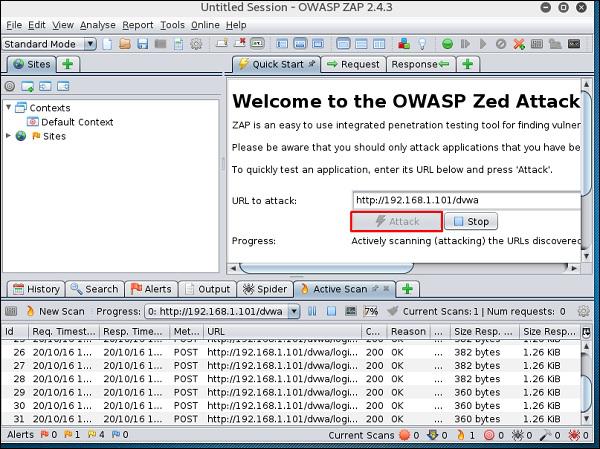Open the Online menu
Viewport: 600px width, 449px height.
pos(205,25)
